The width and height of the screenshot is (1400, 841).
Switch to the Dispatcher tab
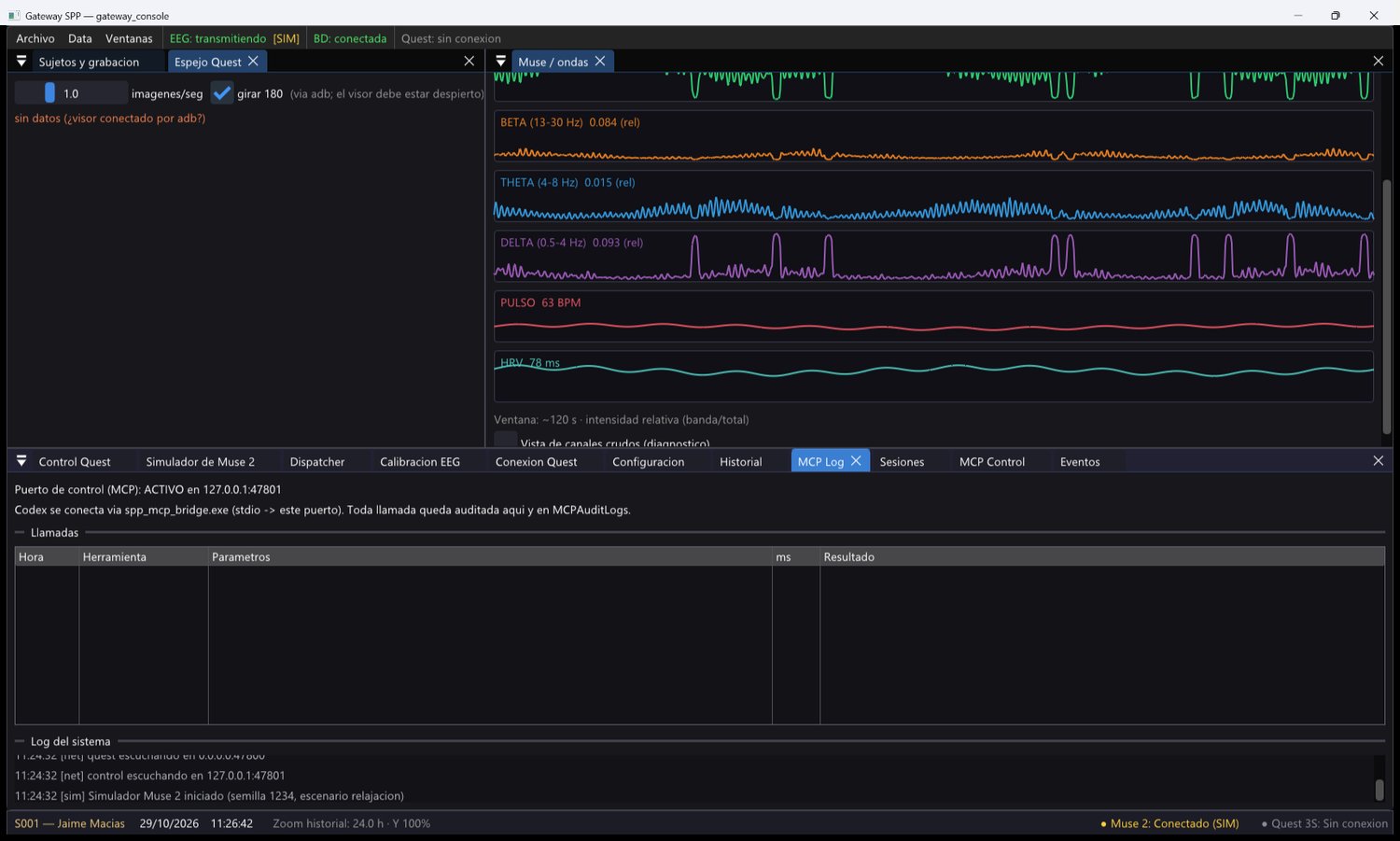tap(317, 462)
